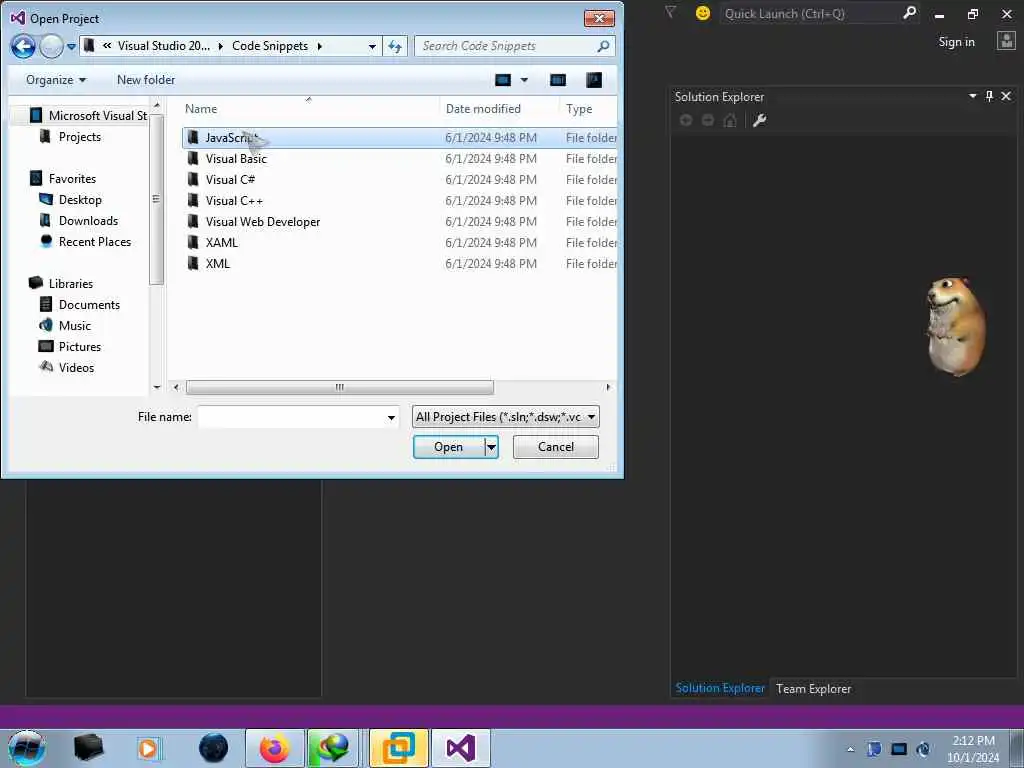Click the Visual Studio 20... breadcrumb segment

pyautogui.click(x=164, y=46)
